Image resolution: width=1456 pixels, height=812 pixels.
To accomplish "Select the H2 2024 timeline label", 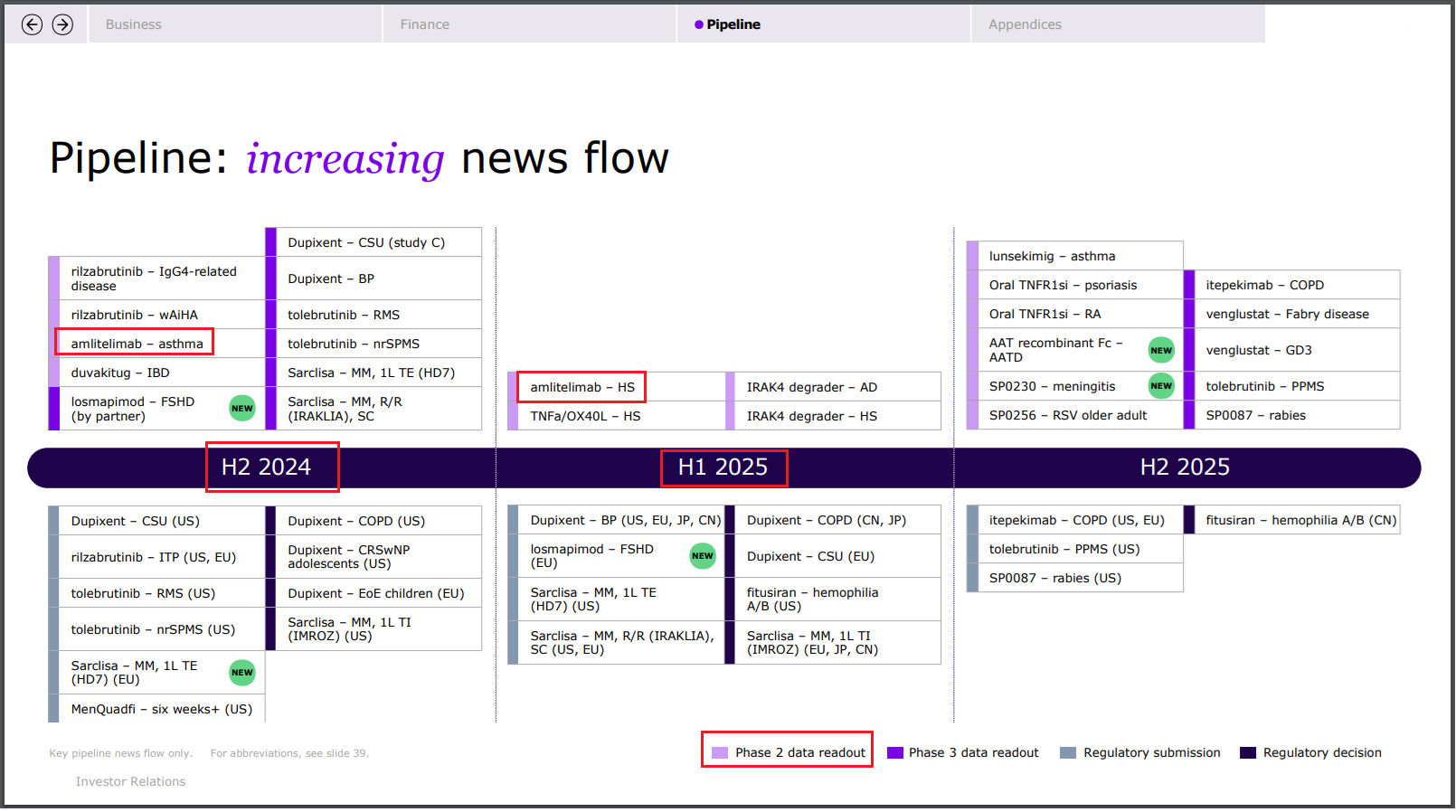I will (x=266, y=467).
